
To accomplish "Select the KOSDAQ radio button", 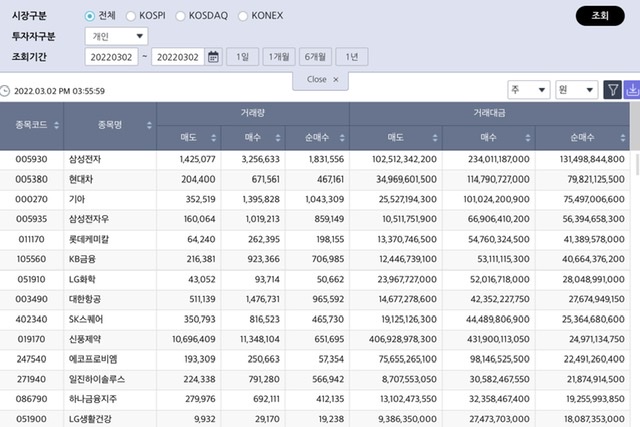I will click(x=181, y=16).
